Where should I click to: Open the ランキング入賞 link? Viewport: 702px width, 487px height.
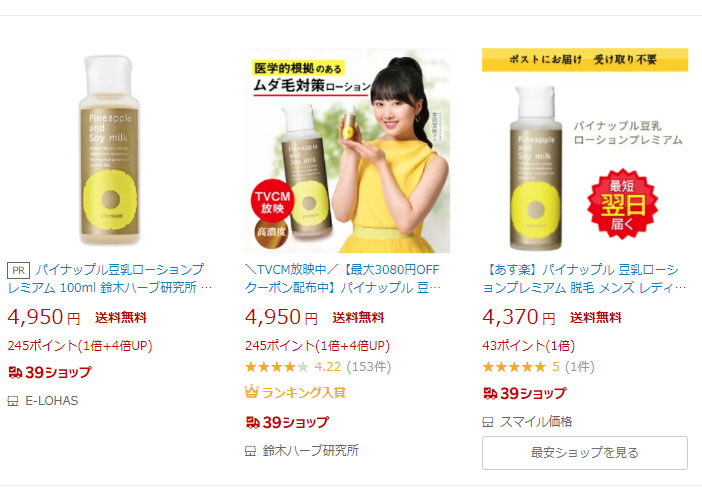coord(303,393)
